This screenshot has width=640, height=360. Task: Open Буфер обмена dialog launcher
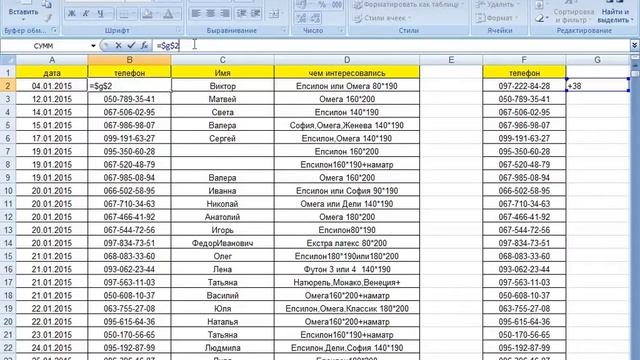click(54, 31)
